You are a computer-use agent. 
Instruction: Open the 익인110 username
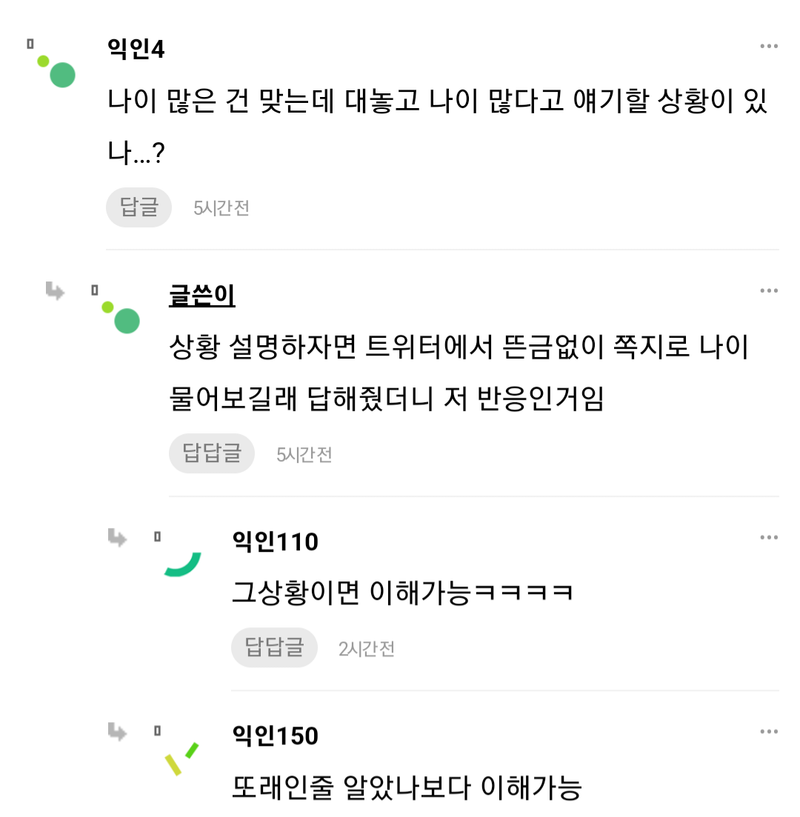click(275, 542)
